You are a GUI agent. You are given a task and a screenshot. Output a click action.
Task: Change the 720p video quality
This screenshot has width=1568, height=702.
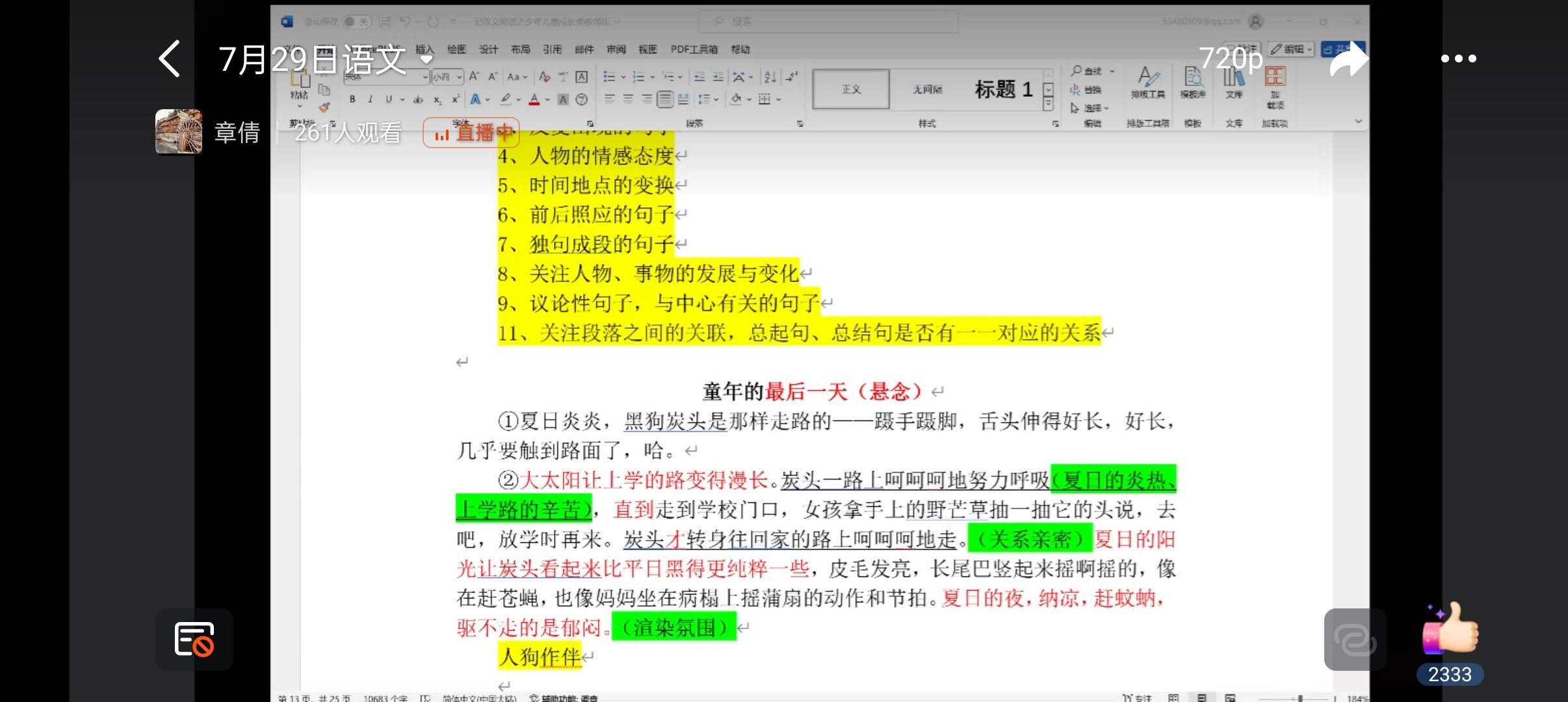(x=1230, y=58)
